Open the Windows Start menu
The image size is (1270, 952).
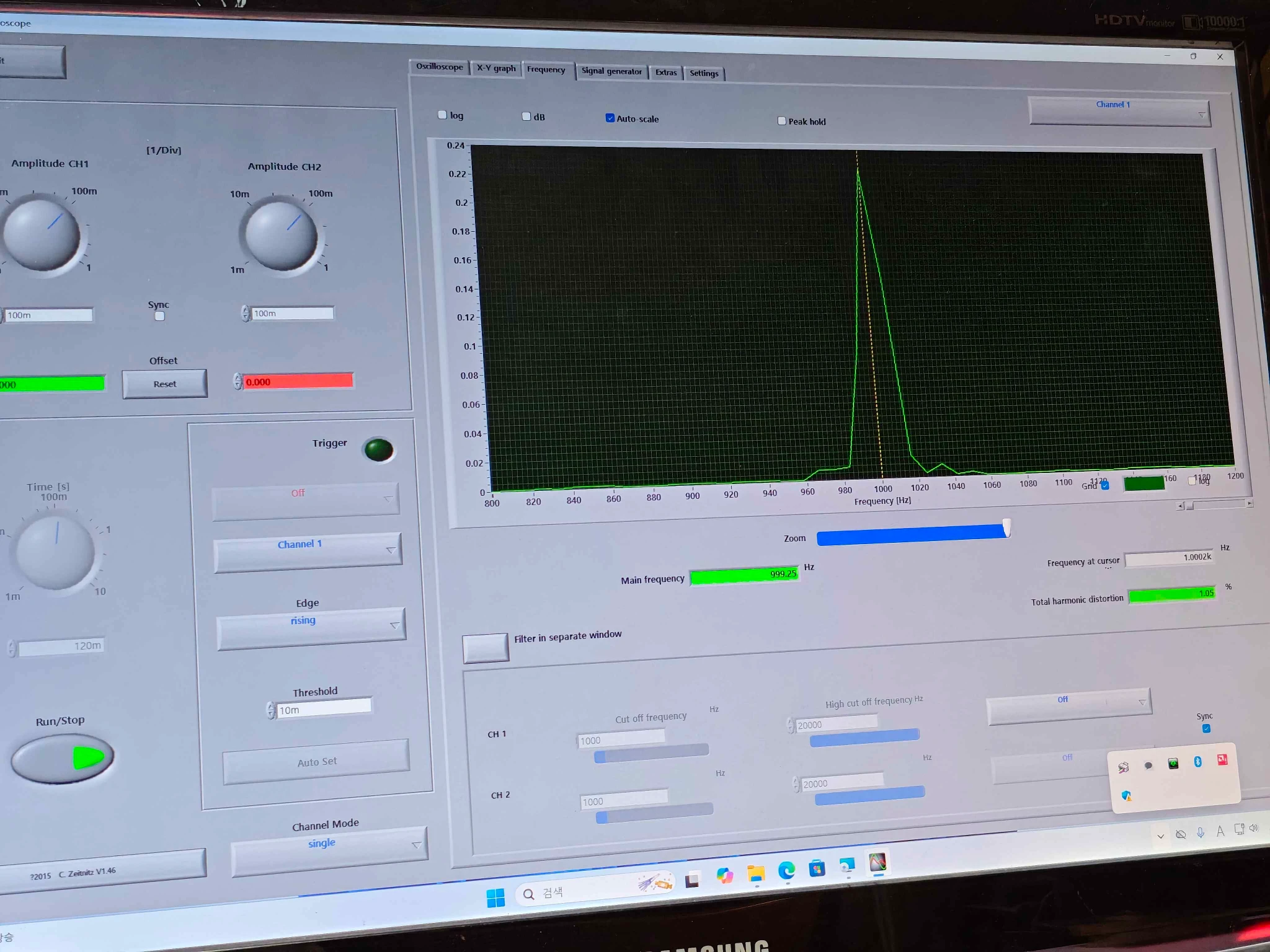click(495, 897)
